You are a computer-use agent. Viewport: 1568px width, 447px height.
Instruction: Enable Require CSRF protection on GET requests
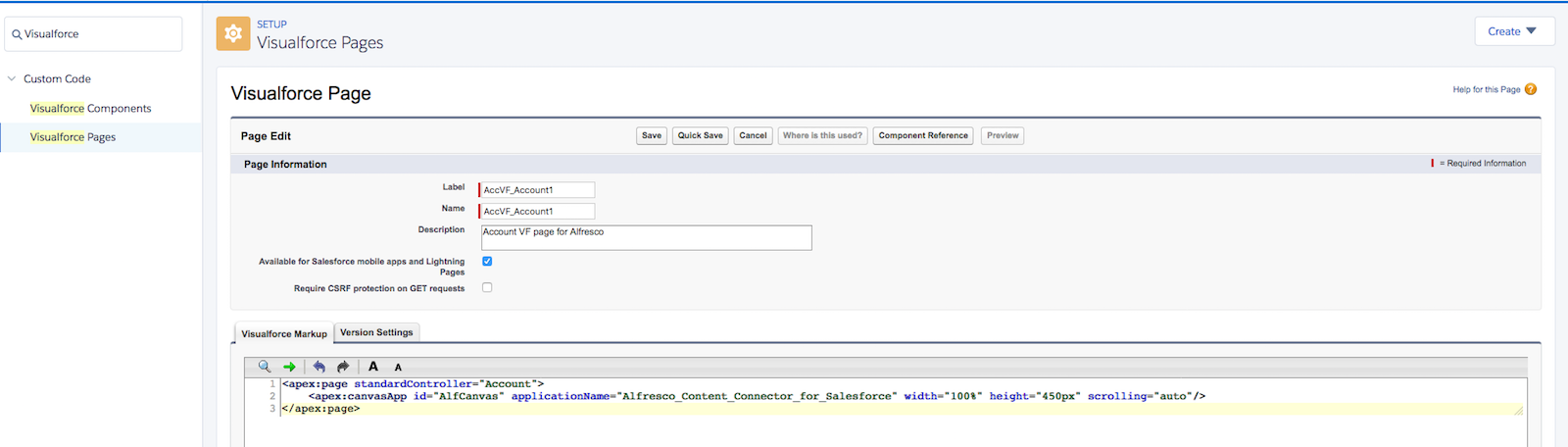coord(487,288)
